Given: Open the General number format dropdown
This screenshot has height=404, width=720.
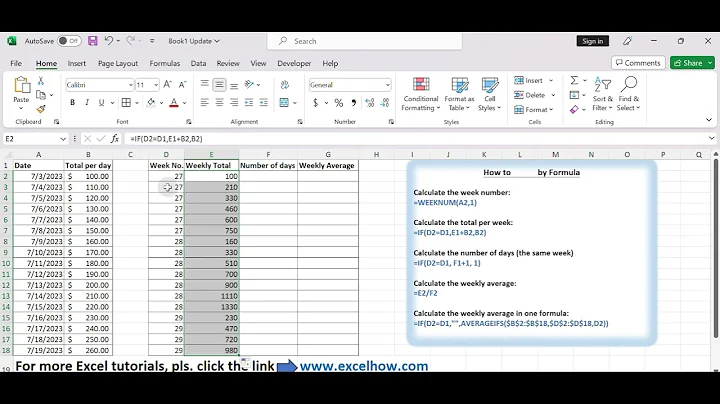Looking at the screenshot, I should [x=388, y=85].
